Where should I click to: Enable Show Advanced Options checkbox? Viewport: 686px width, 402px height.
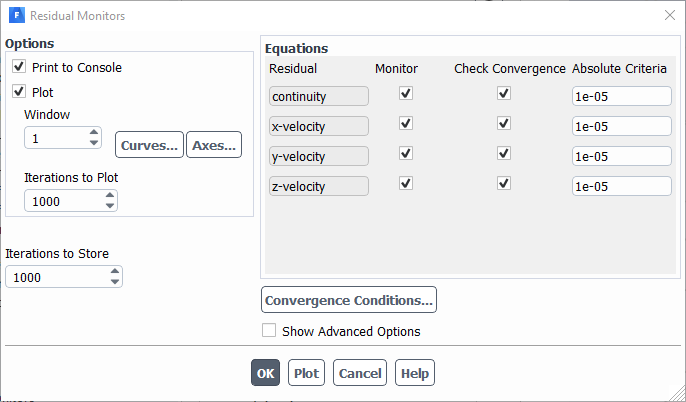point(269,331)
